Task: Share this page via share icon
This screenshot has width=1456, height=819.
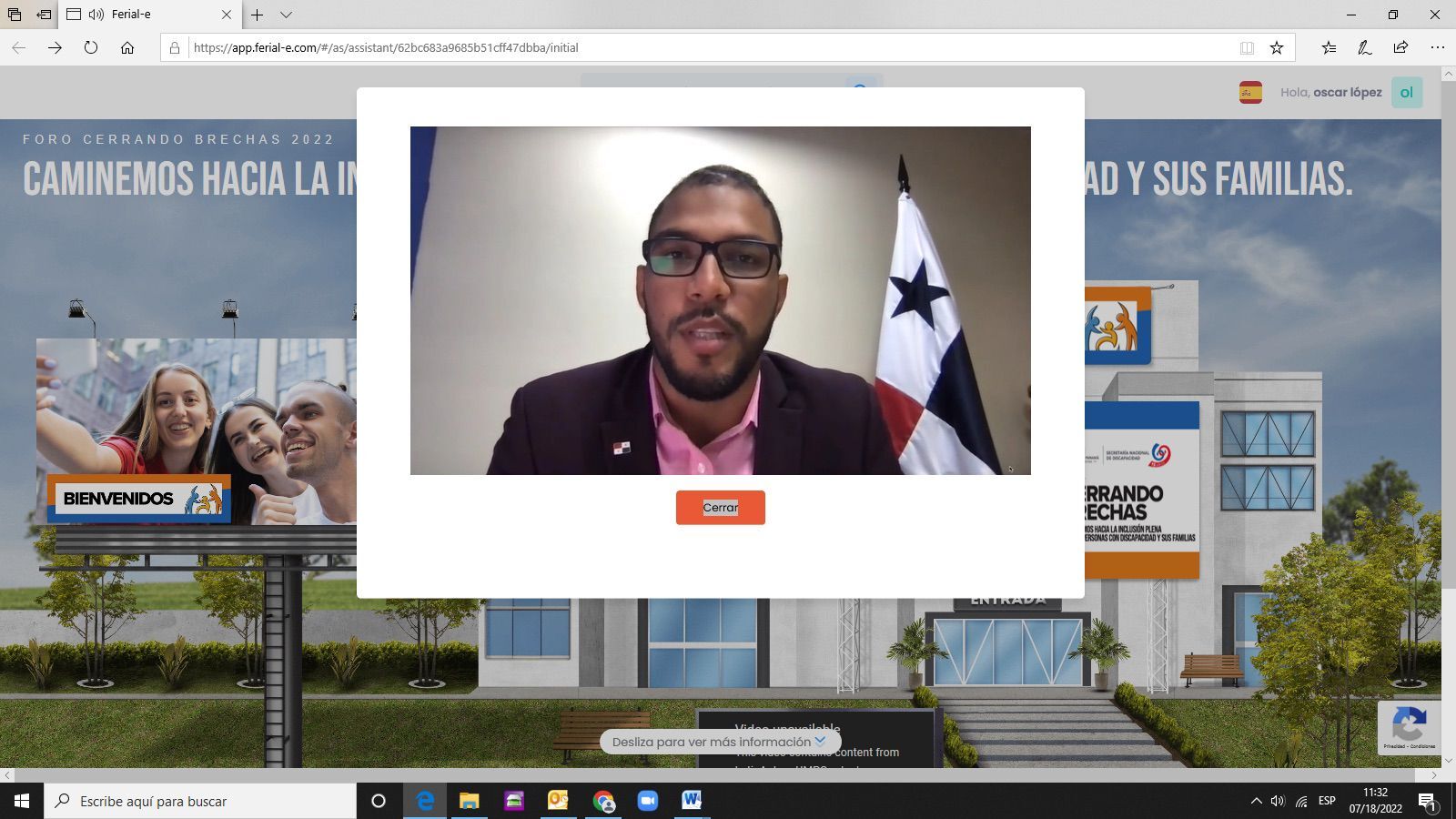Action: 1400,47
